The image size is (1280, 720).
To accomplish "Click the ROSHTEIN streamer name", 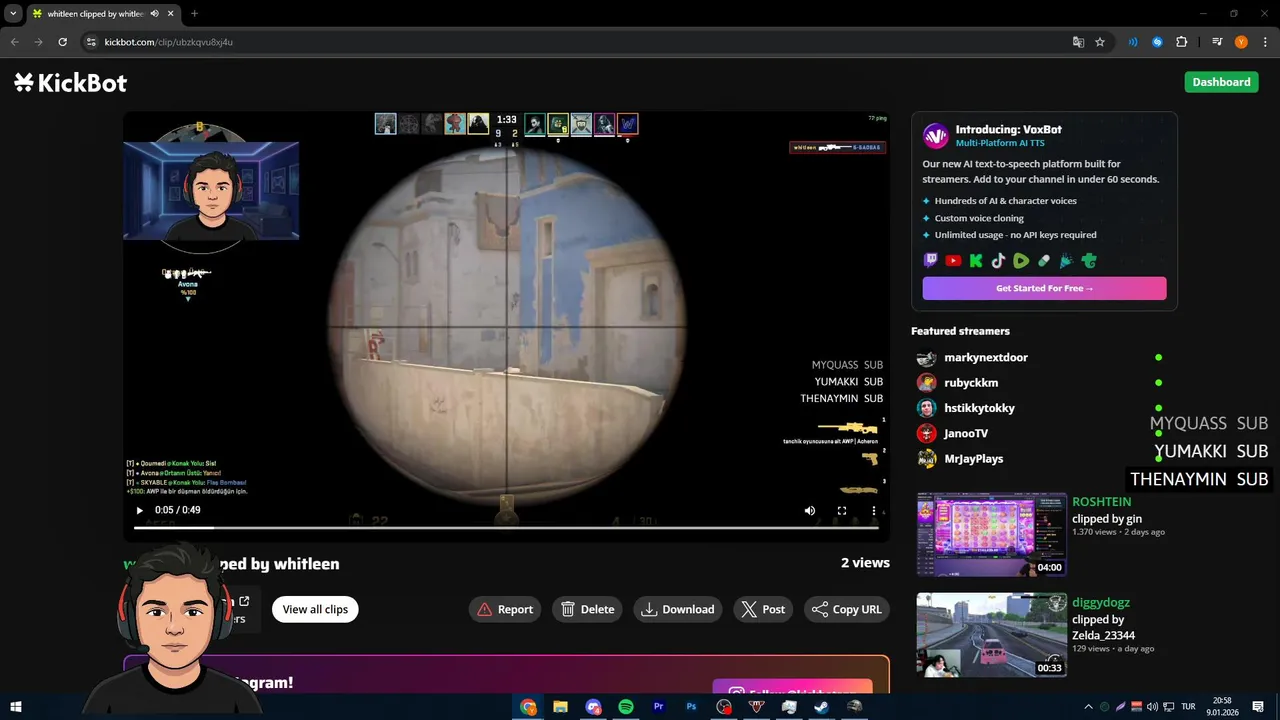I will click(x=1101, y=502).
